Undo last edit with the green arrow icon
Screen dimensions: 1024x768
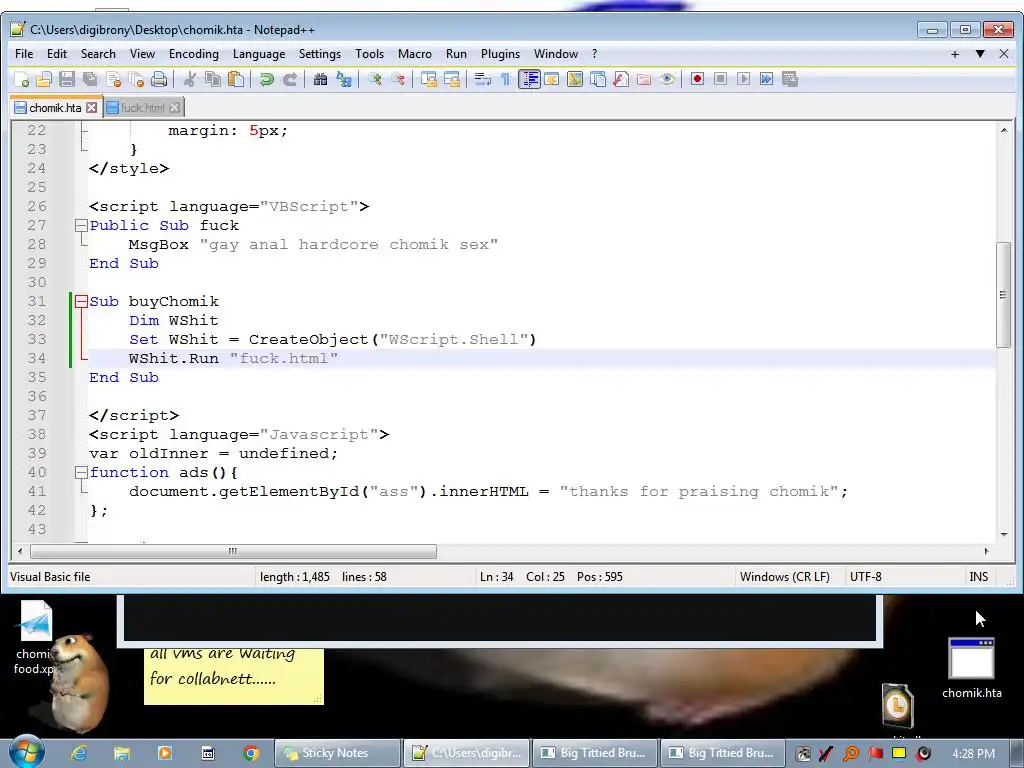pos(266,80)
